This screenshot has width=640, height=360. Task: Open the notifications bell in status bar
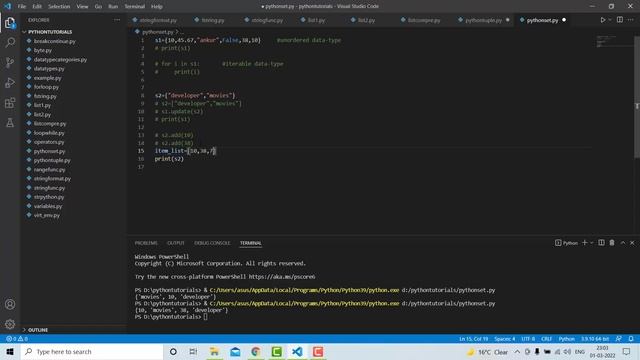(631, 339)
